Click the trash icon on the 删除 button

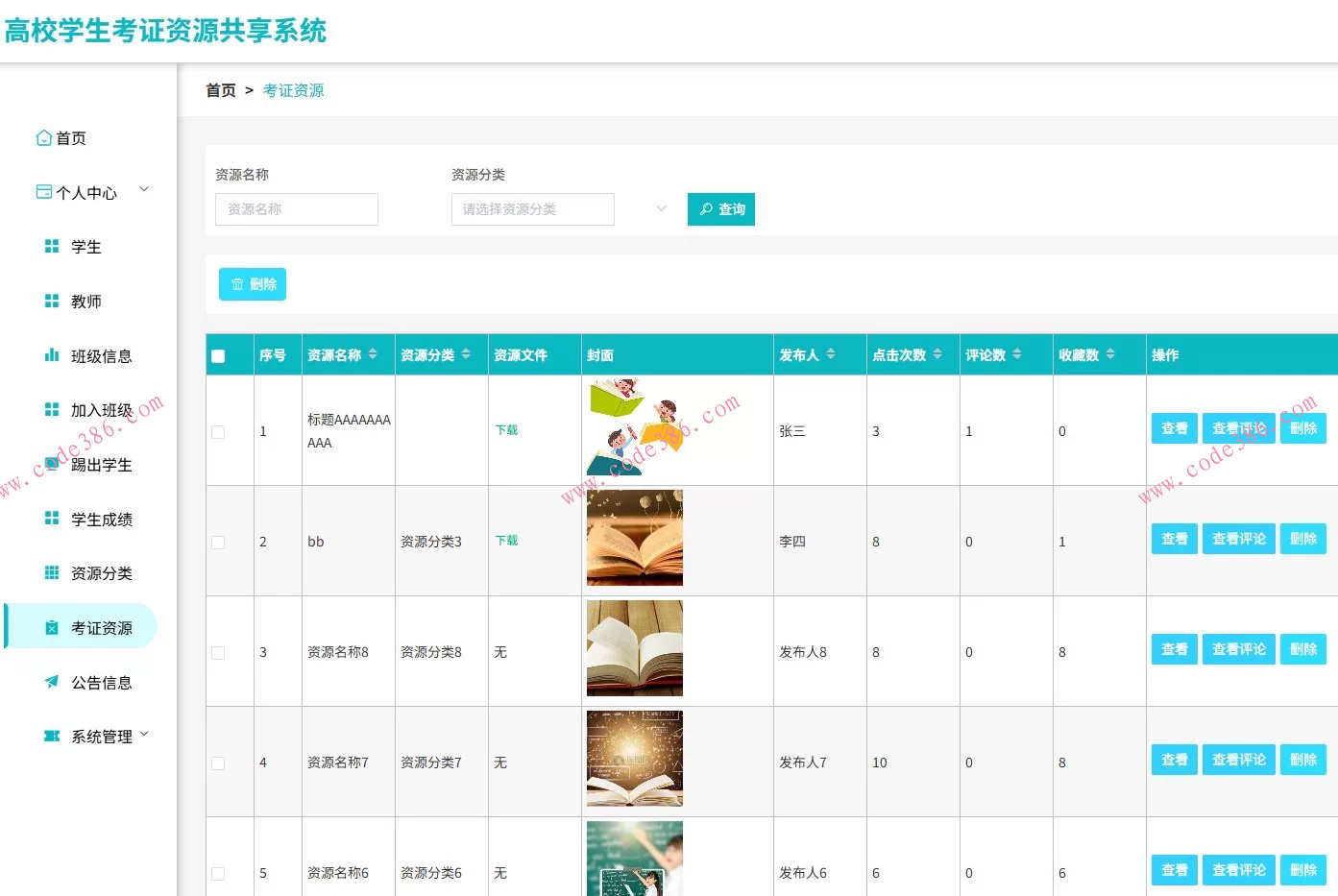pyautogui.click(x=237, y=283)
